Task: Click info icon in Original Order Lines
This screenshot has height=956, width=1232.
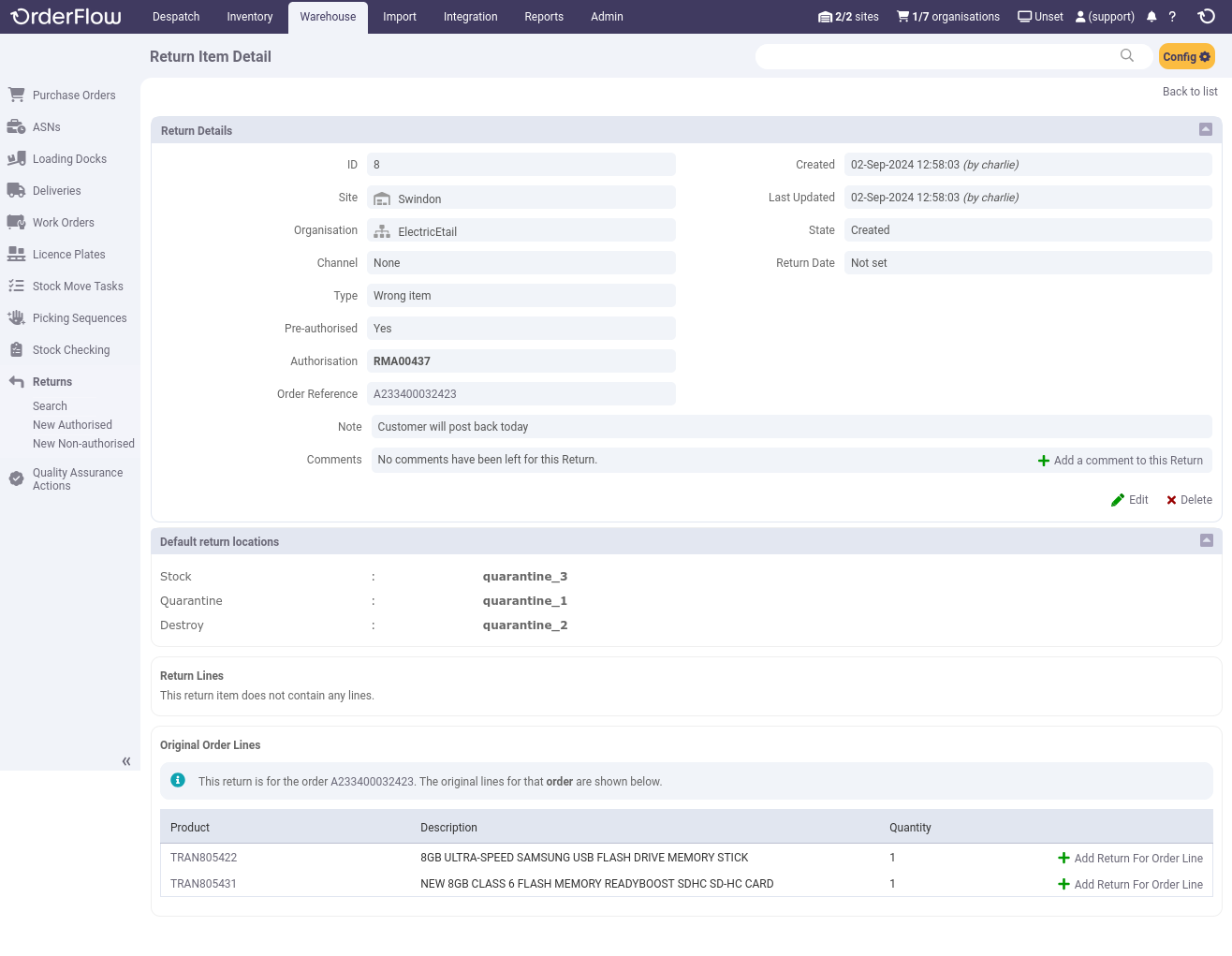Action: pyautogui.click(x=178, y=781)
